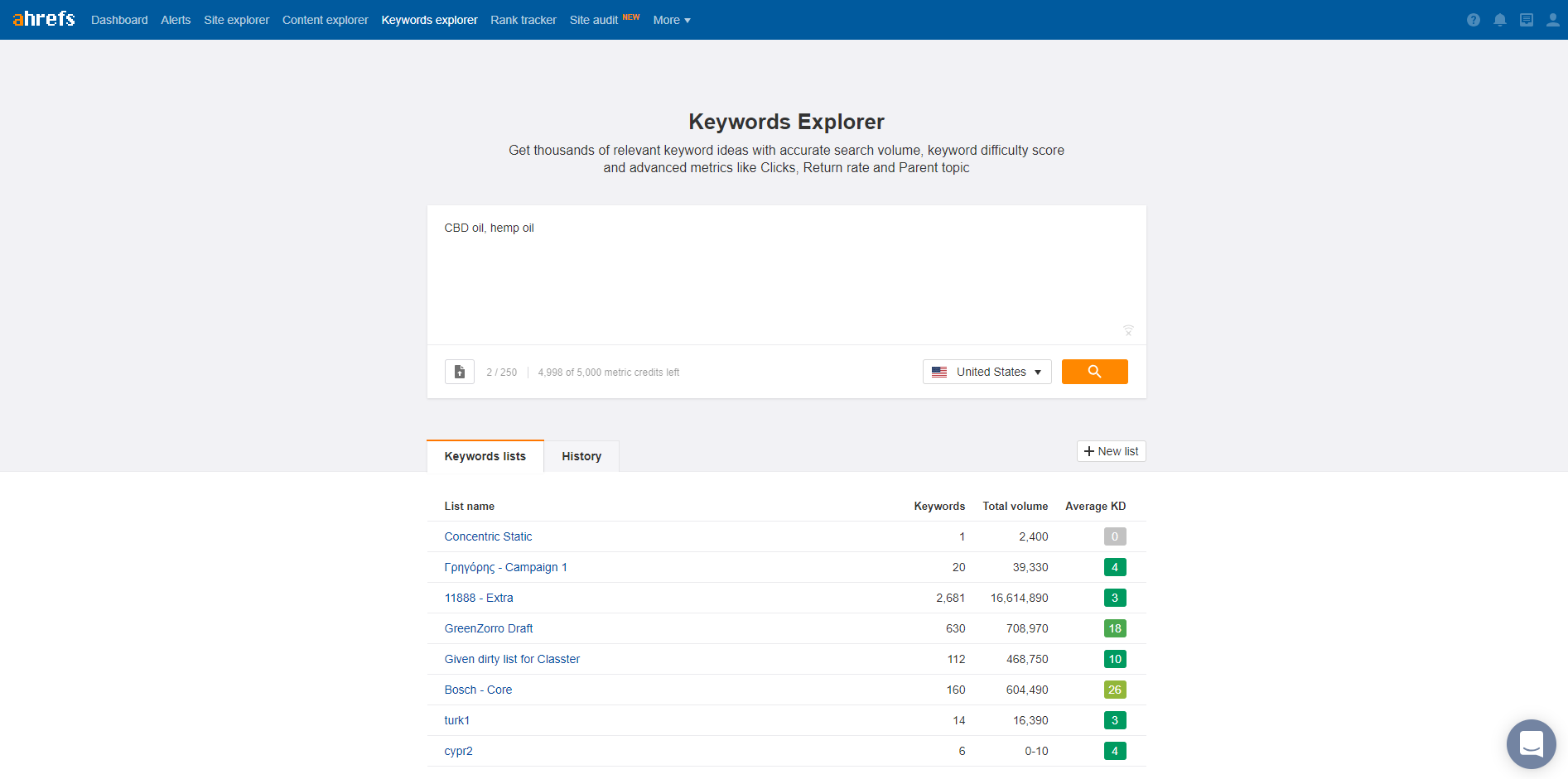Click the List name column header

(x=469, y=506)
